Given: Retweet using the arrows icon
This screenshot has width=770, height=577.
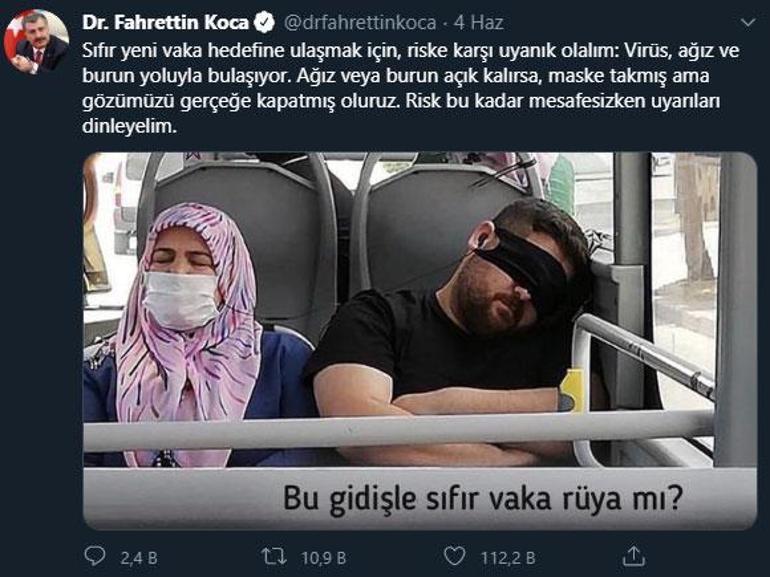Looking at the screenshot, I should (x=274, y=556).
